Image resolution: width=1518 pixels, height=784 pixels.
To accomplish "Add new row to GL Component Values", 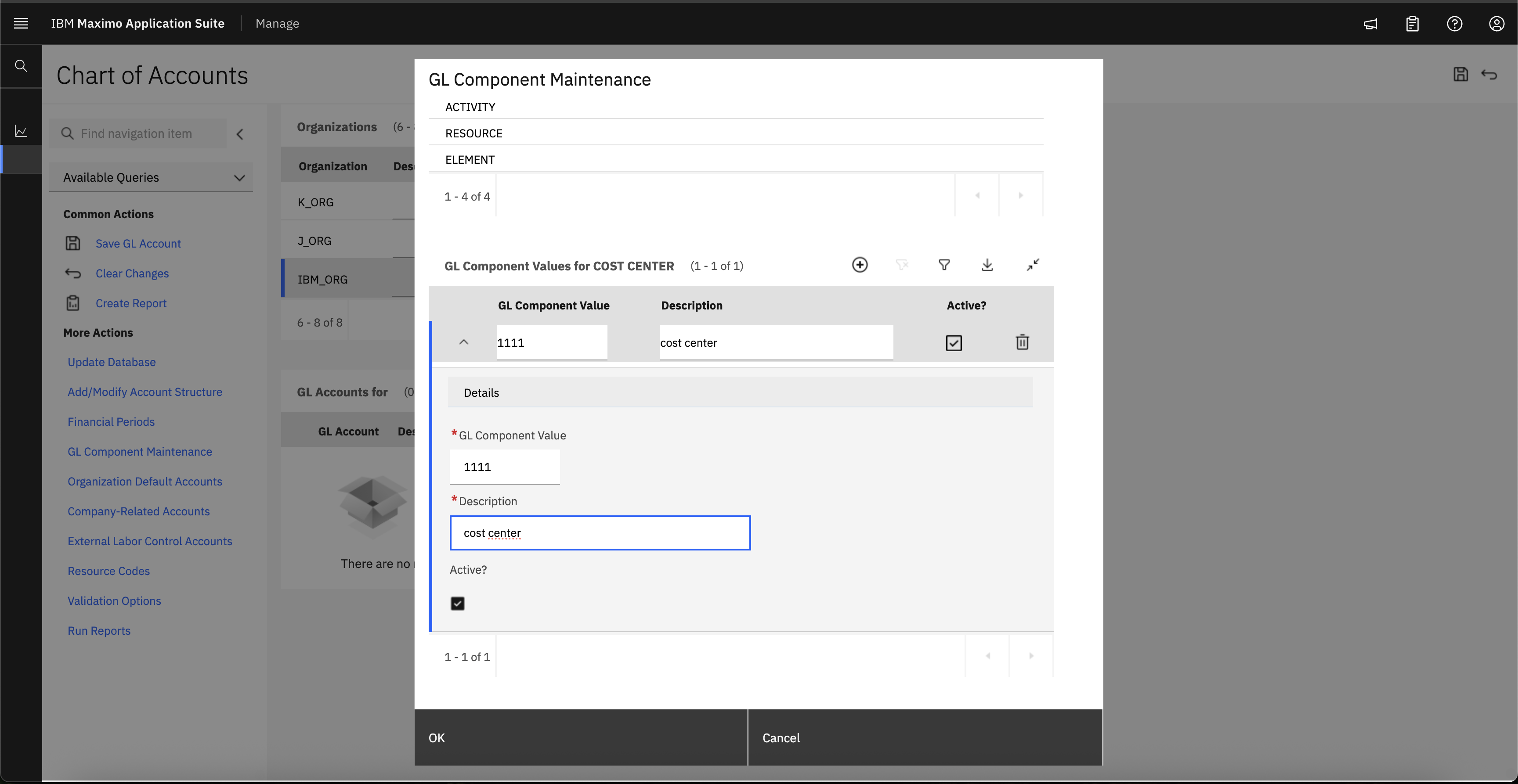I will (860, 264).
